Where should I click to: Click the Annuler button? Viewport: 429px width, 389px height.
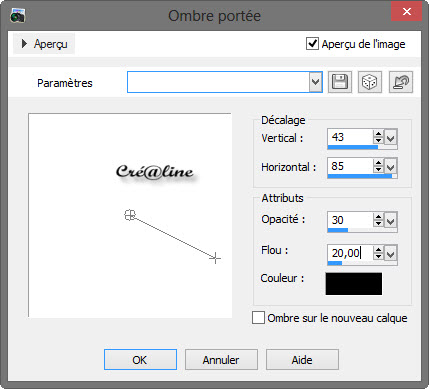221,360
